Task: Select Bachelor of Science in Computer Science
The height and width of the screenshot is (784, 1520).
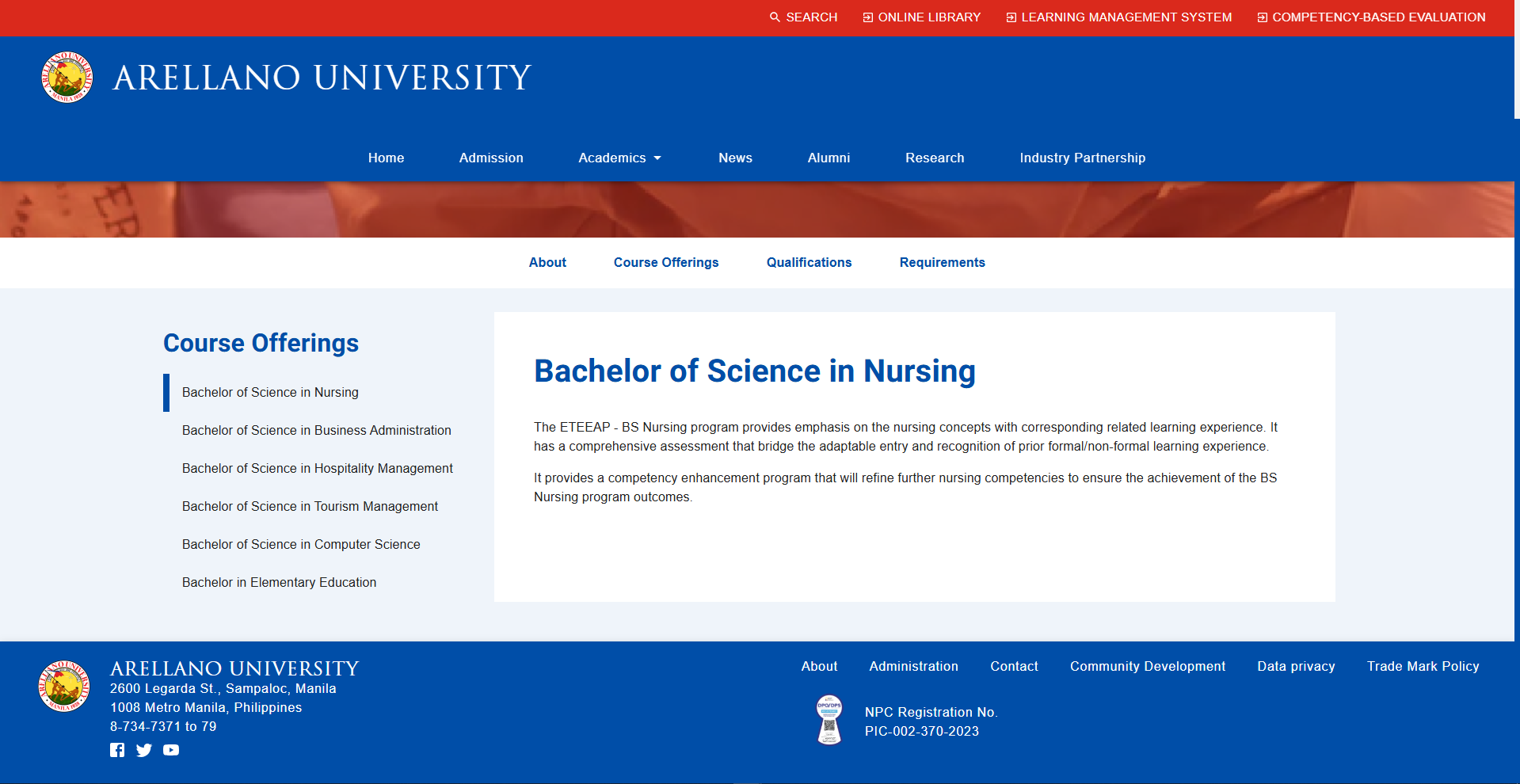Action: point(301,544)
